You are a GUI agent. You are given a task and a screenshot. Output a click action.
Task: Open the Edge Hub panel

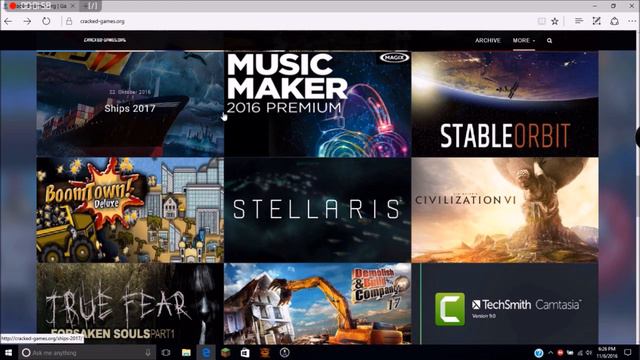pyautogui.click(x=579, y=21)
